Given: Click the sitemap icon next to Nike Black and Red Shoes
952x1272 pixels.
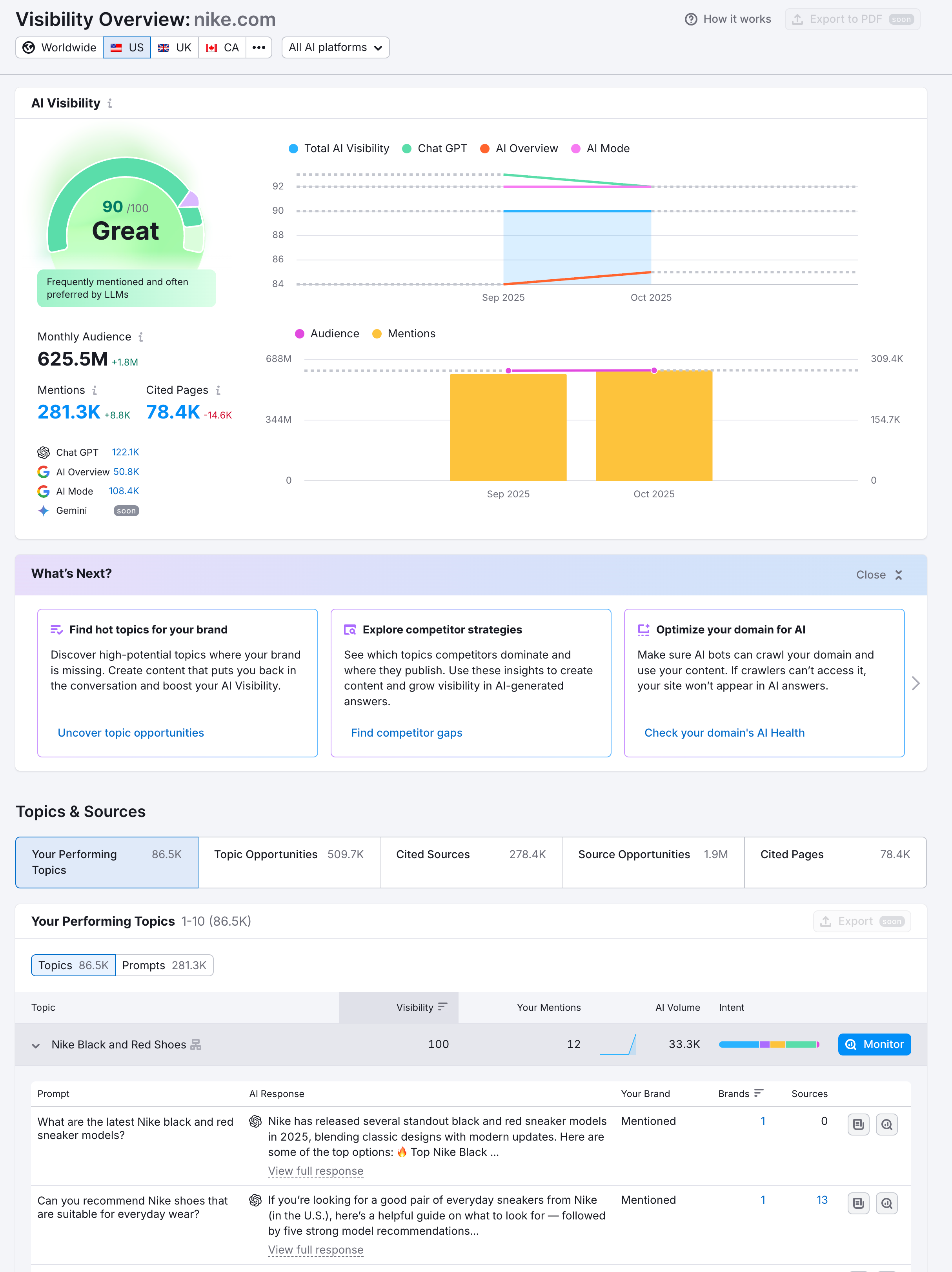Looking at the screenshot, I should [196, 1044].
